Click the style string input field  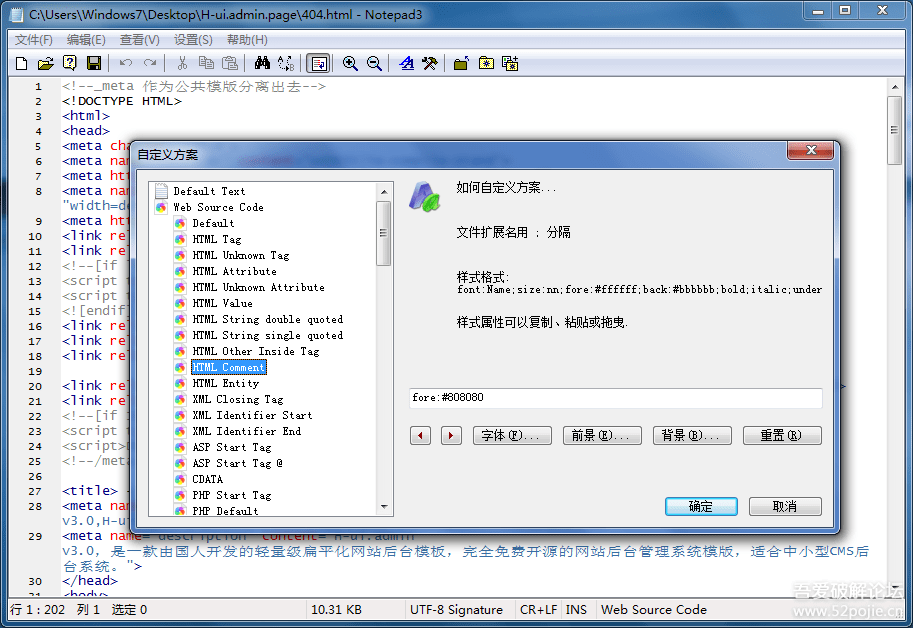615,398
